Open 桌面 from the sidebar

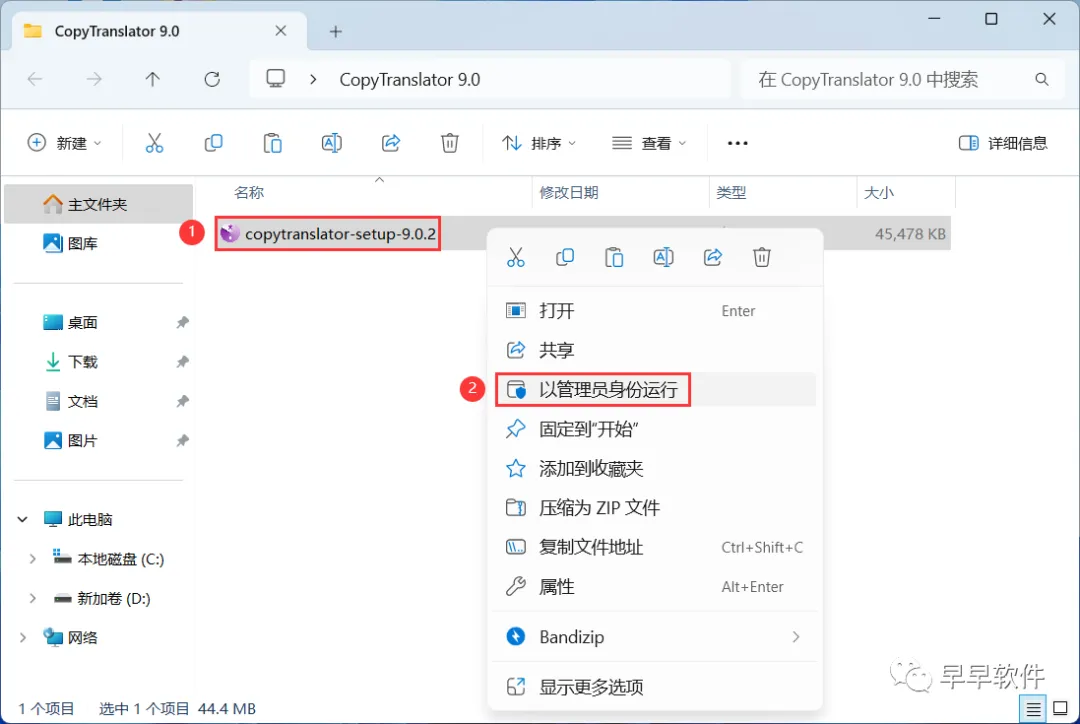point(98,322)
